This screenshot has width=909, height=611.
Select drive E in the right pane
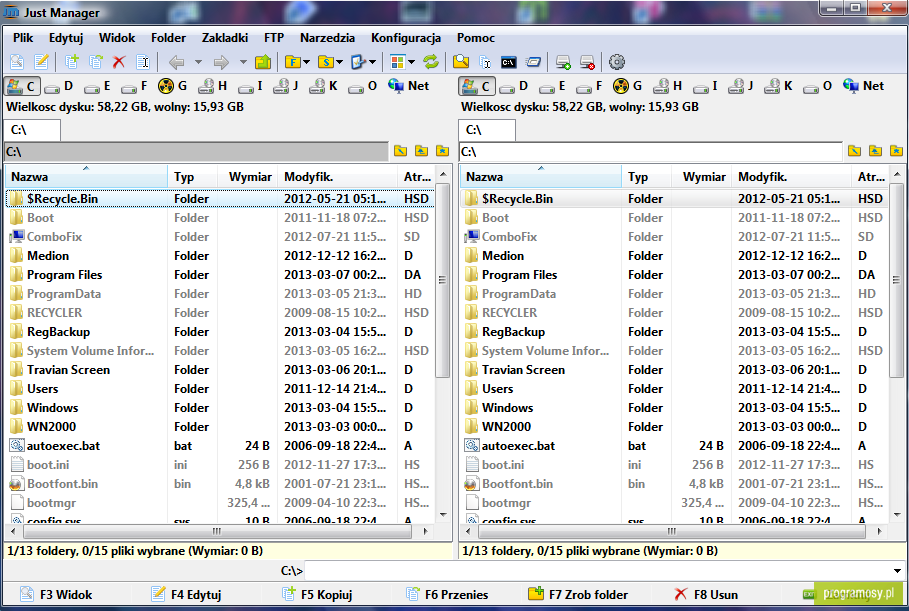pos(552,86)
